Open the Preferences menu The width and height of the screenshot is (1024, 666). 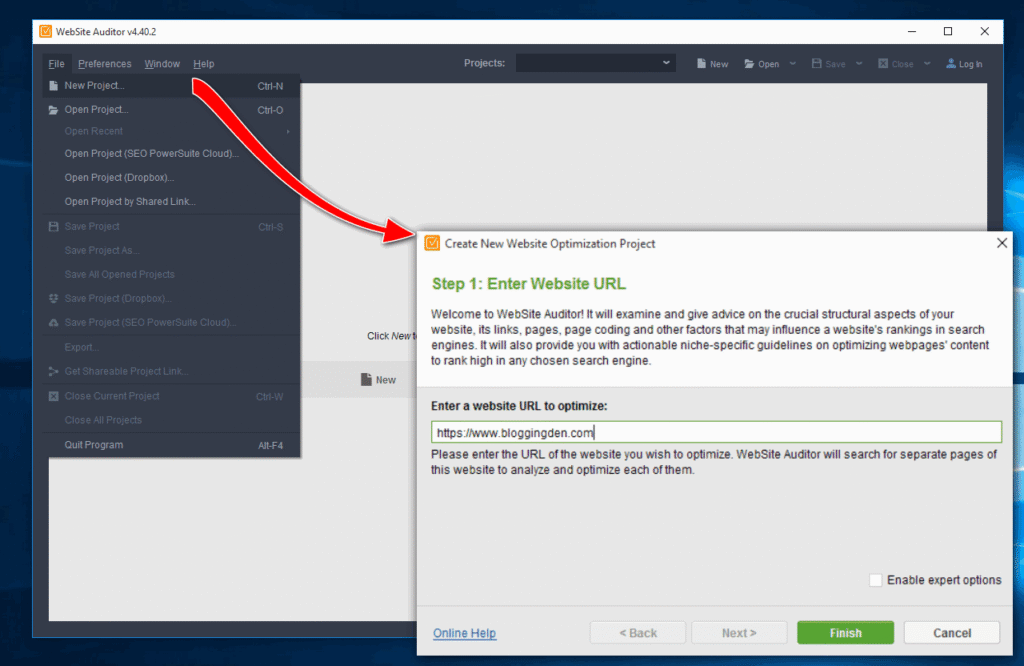click(104, 63)
